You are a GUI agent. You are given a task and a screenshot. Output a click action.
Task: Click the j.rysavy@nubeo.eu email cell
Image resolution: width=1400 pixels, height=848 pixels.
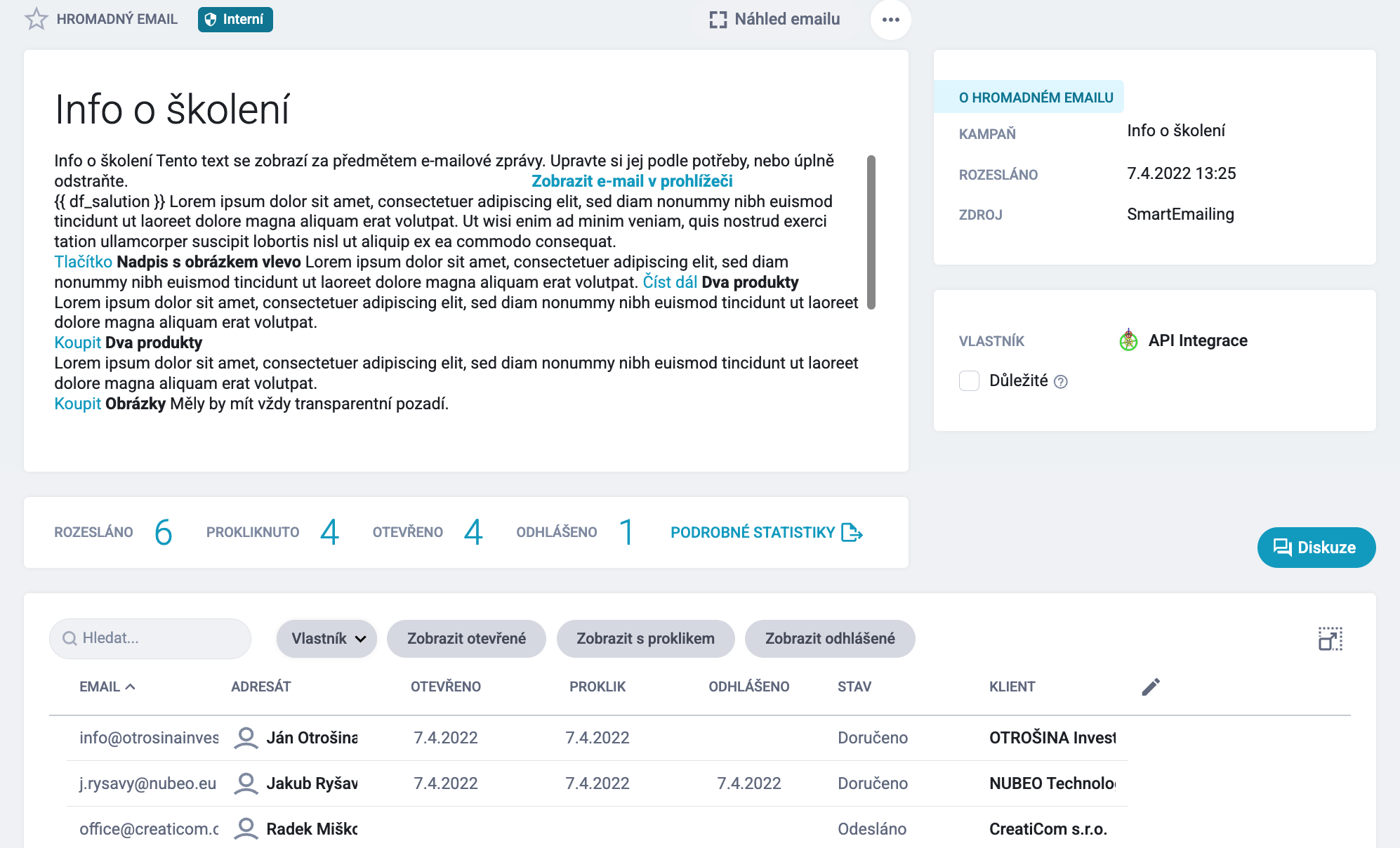click(x=148, y=783)
